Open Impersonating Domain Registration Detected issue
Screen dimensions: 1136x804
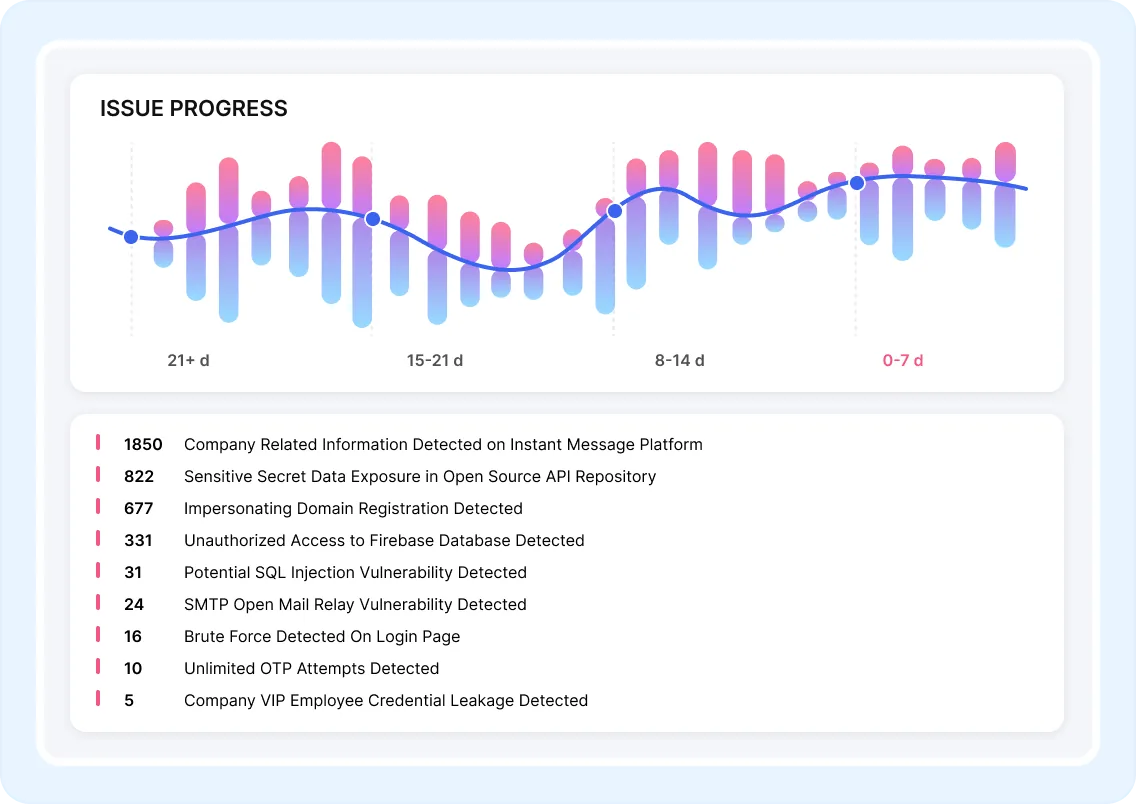(353, 508)
